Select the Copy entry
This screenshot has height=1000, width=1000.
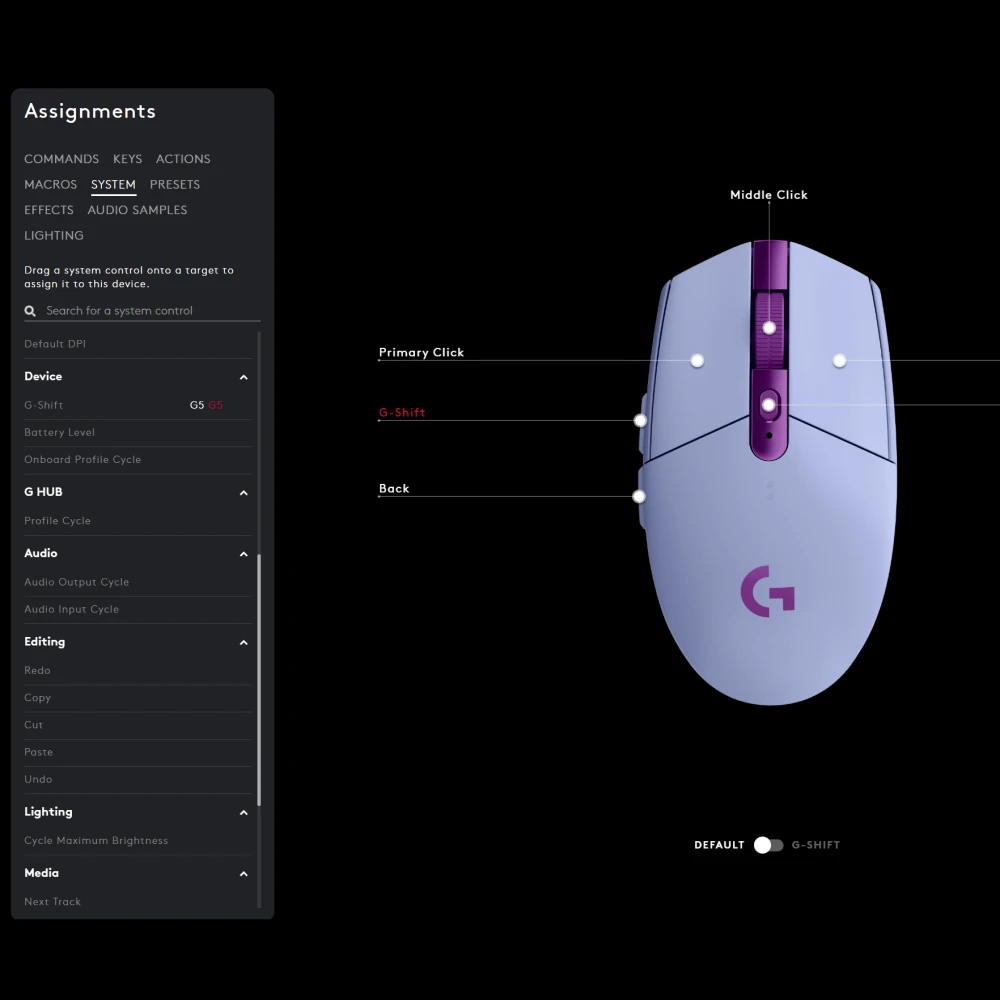tap(138, 698)
